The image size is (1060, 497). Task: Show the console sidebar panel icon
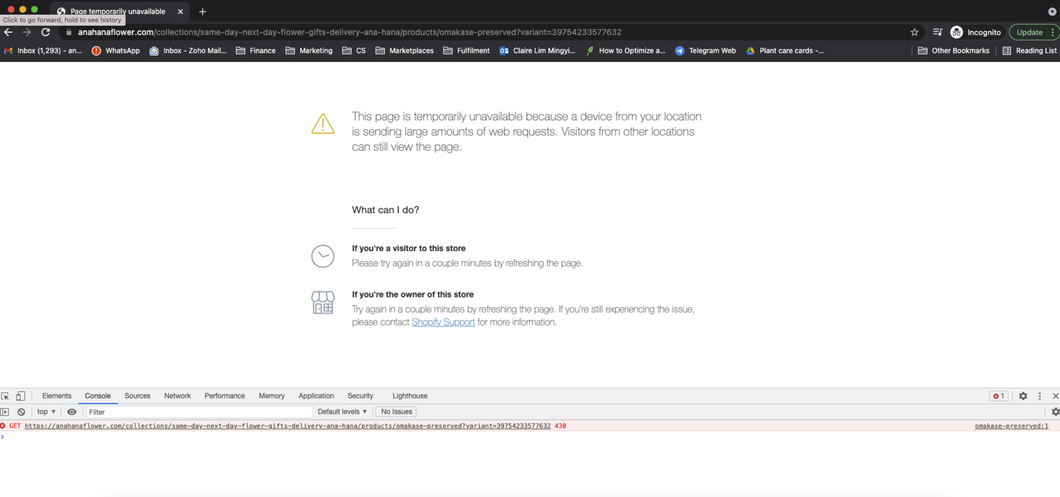[5, 412]
